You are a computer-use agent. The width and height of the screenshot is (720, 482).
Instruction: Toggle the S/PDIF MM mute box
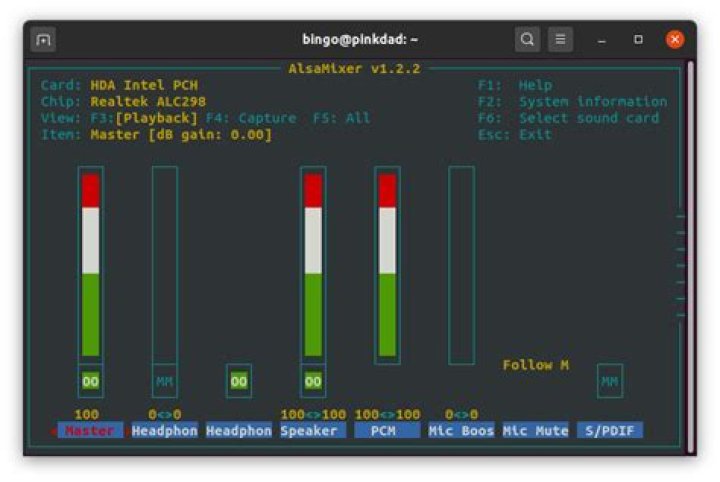point(610,381)
